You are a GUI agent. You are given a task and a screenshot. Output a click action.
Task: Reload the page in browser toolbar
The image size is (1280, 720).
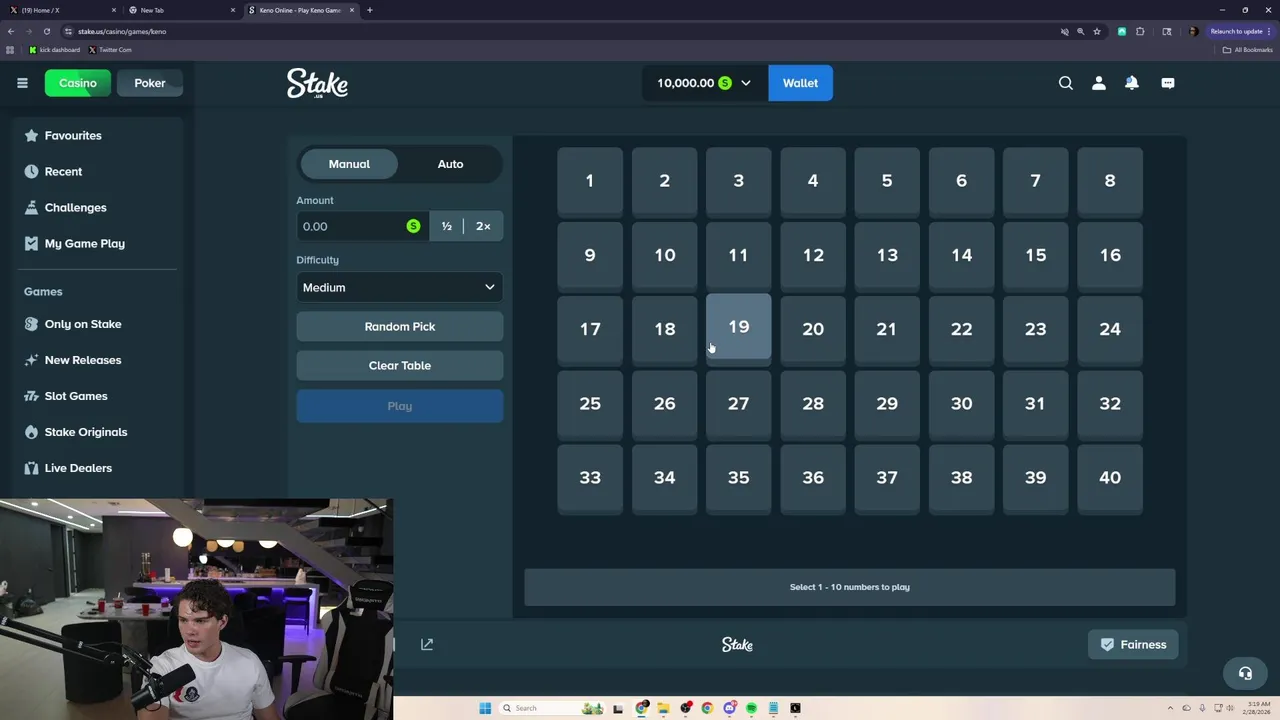pyautogui.click(x=46, y=31)
